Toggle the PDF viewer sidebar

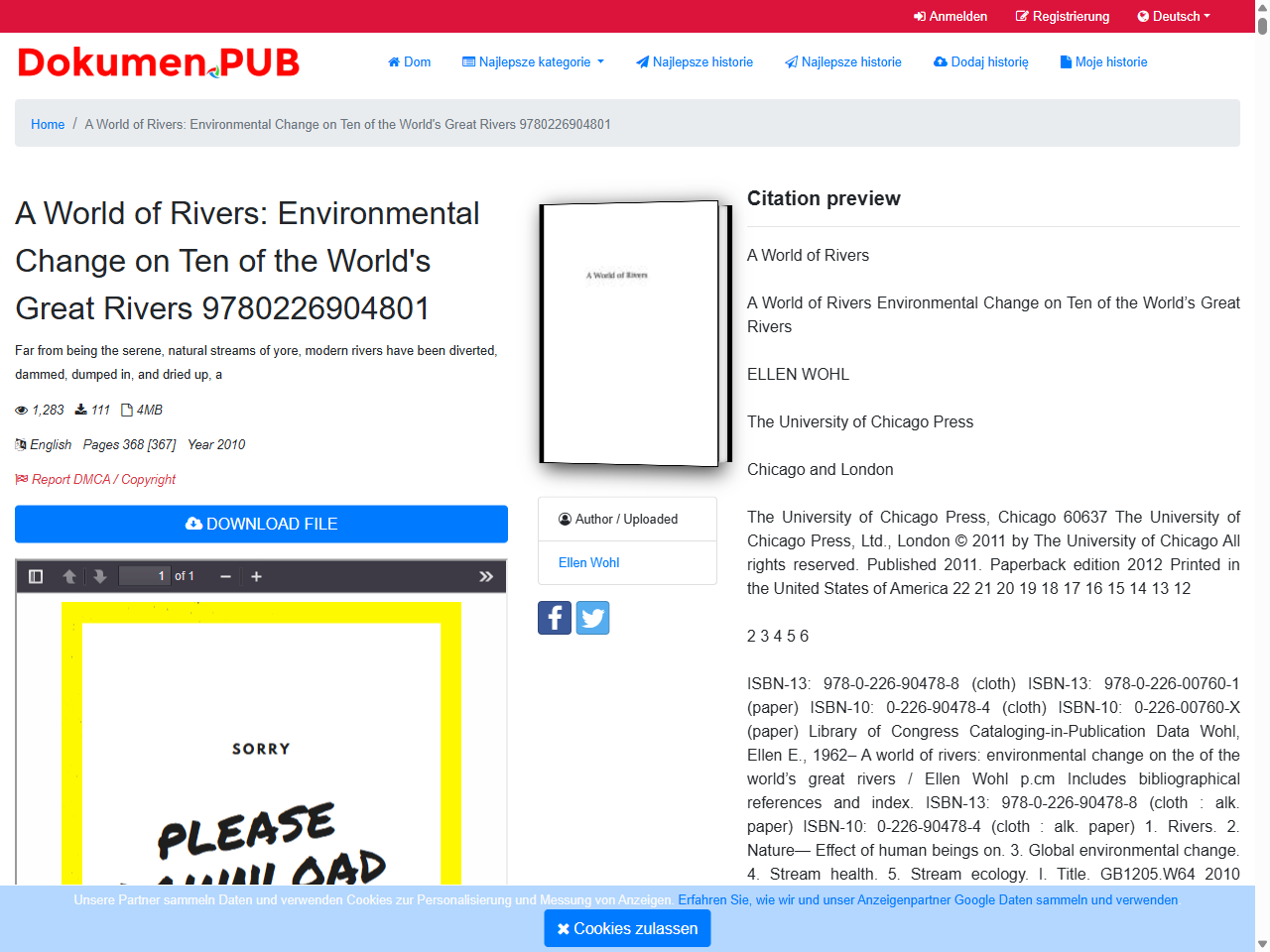(x=36, y=576)
